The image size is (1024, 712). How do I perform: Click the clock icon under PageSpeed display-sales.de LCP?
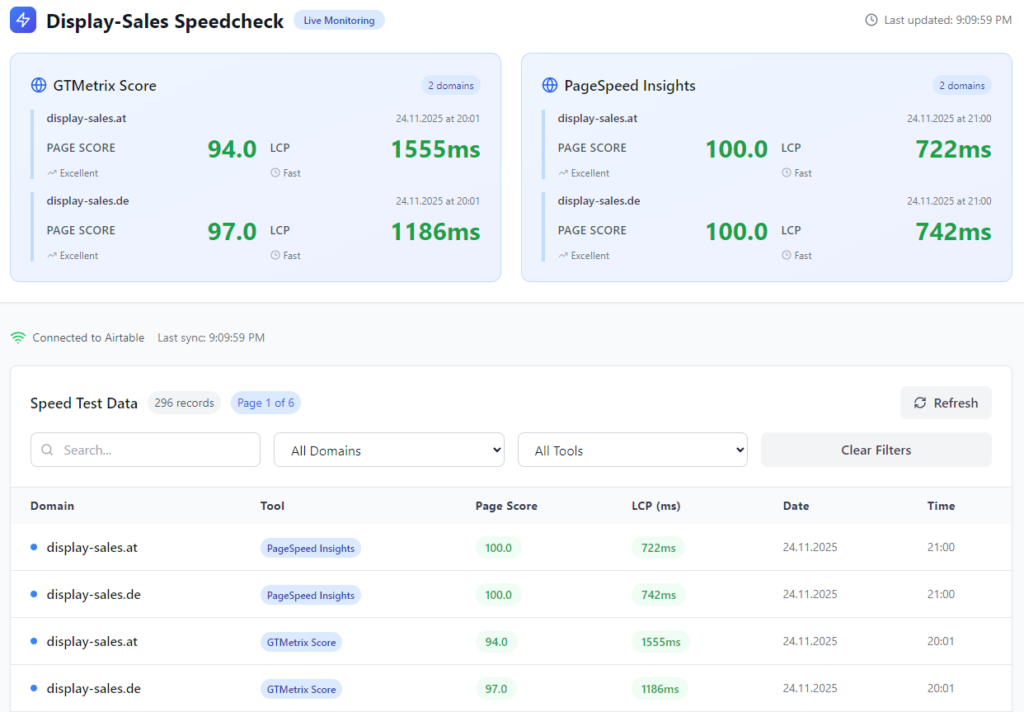click(x=787, y=256)
